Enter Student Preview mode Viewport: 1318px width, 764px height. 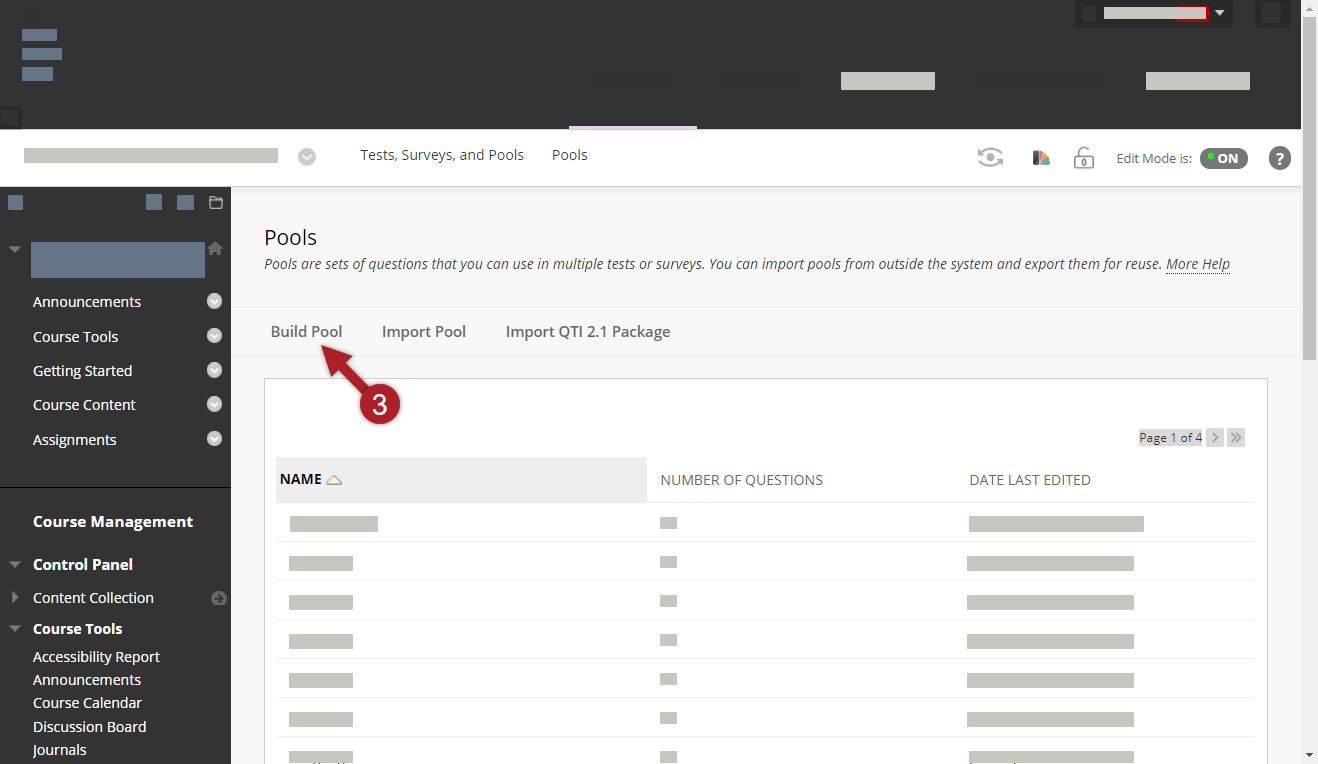pos(990,157)
